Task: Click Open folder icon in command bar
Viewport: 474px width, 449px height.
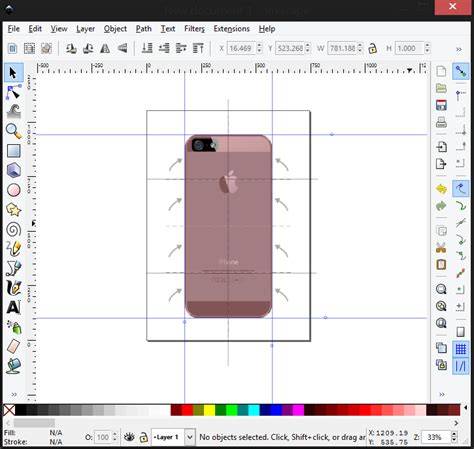Action: pos(441,88)
